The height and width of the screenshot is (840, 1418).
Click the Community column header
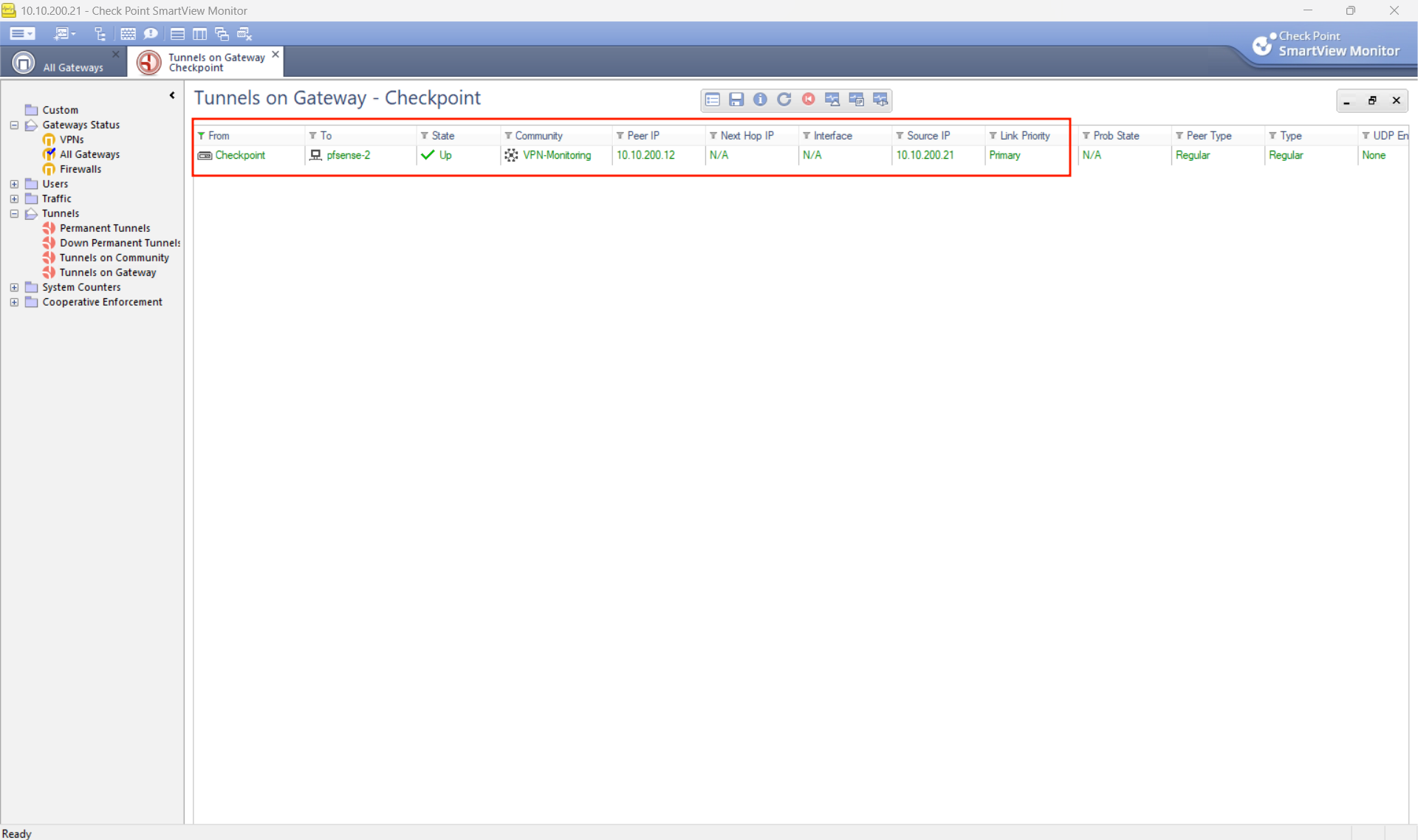tap(556, 136)
